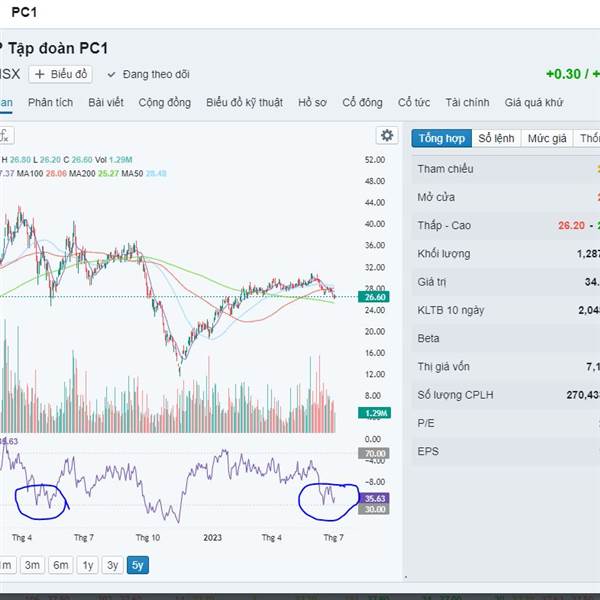Click the MA100 legend label
Viewport: 600px width, 600px height.
coord(30,174)
